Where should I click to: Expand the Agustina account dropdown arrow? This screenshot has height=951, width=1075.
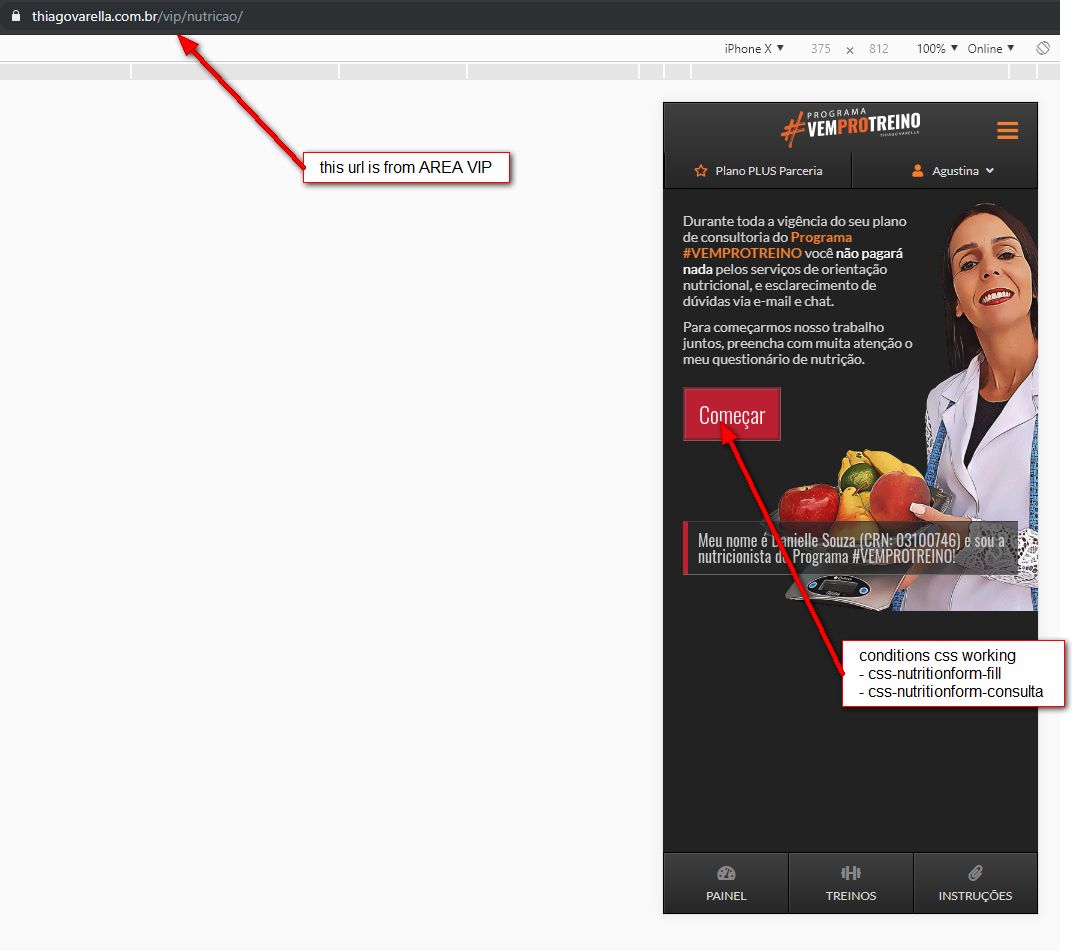pyautogui.click(x=989, y=171)
